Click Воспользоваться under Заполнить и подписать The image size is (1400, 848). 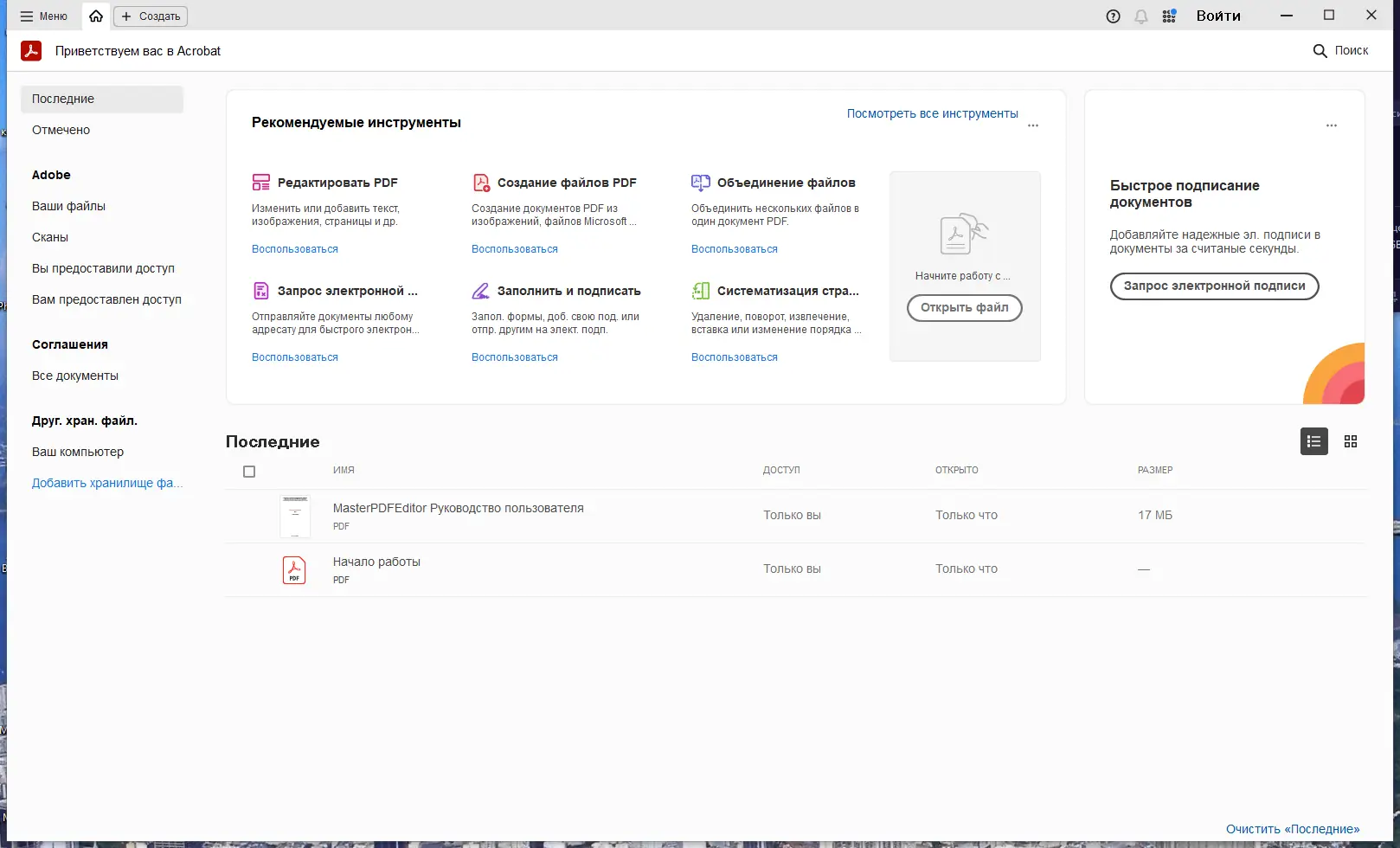pos(515,357)
